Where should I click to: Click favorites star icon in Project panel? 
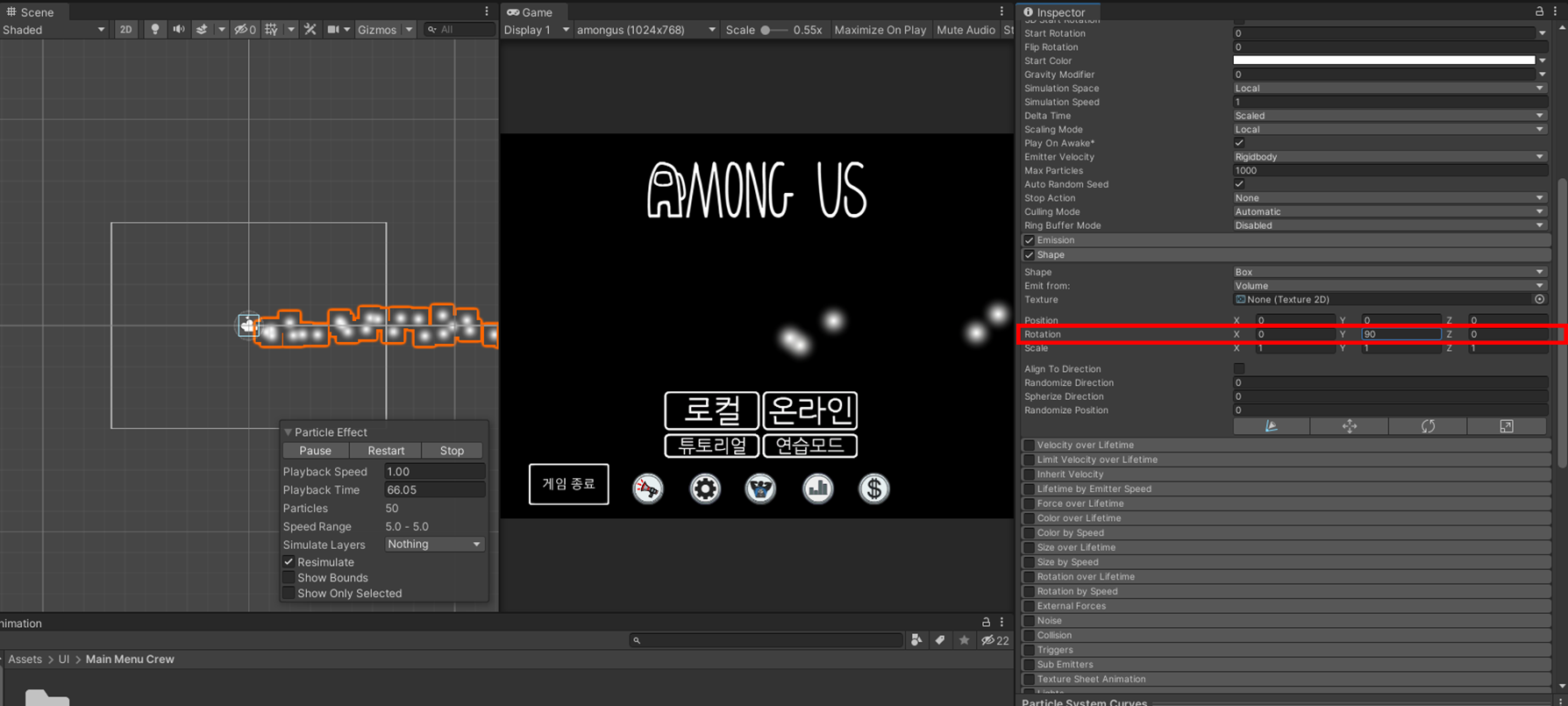click(964, 640)
